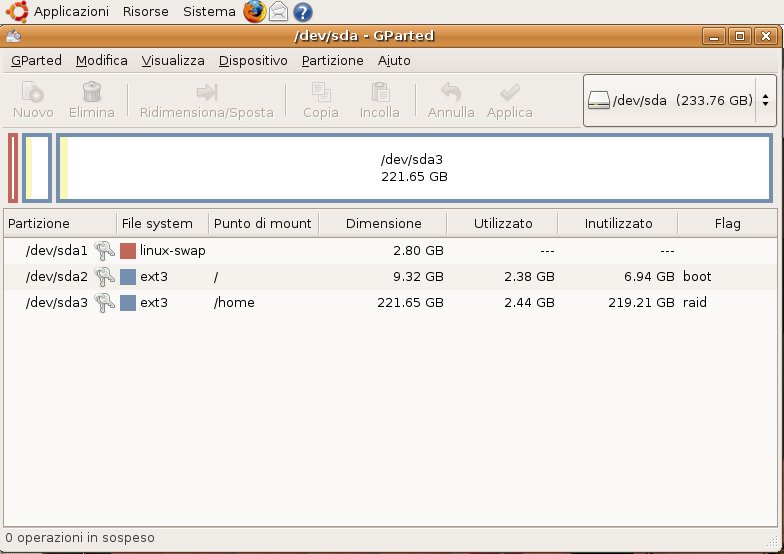Click the 2.80 GB size cell

(418, 250)
